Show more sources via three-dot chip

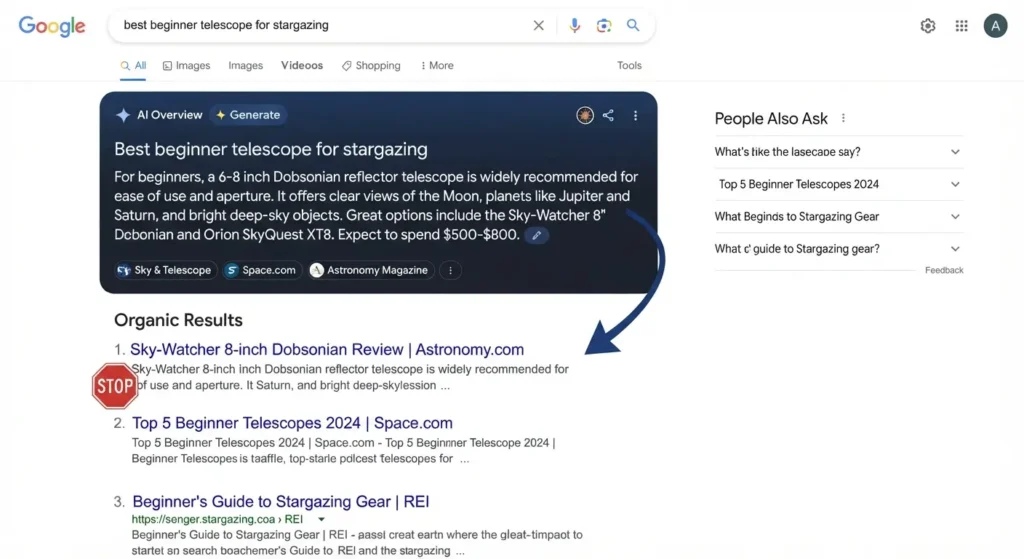[450, 270]
